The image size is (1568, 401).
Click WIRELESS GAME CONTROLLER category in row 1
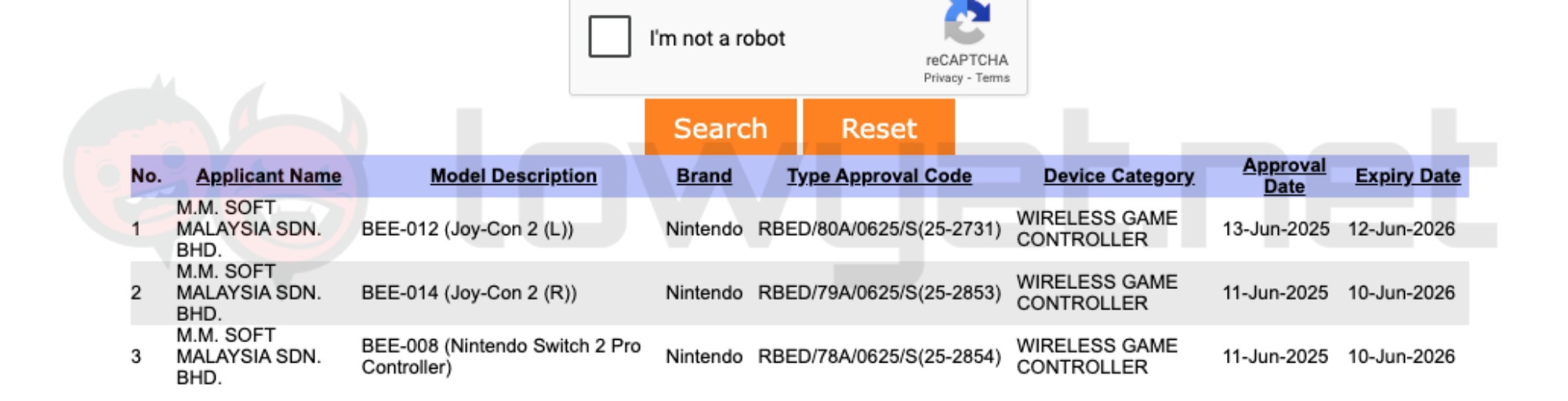click(x=1097, y=229)
